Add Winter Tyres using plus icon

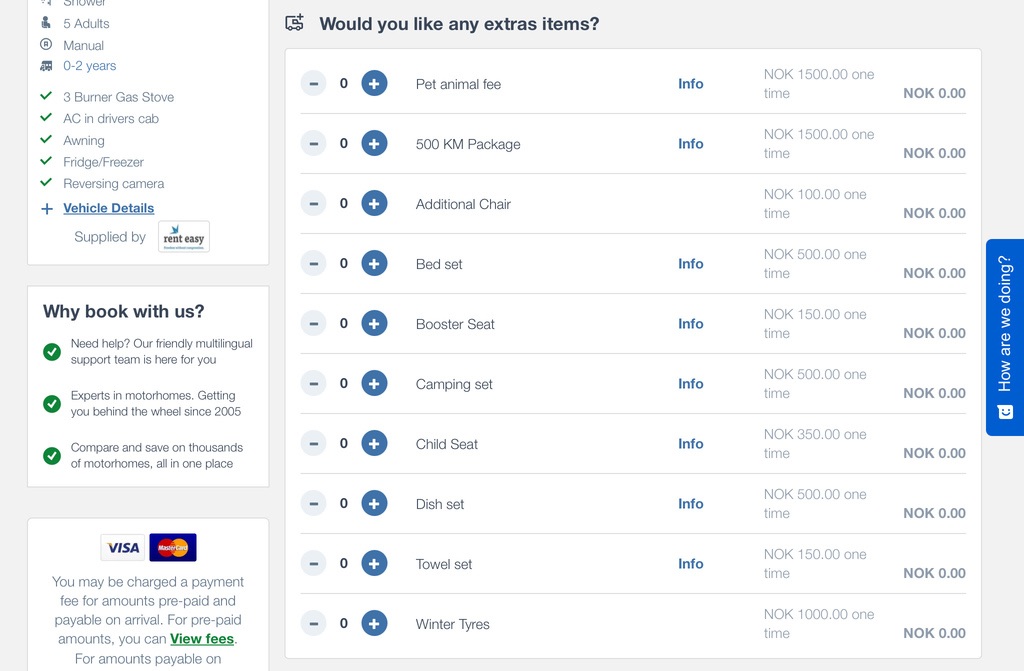[374, 624]
